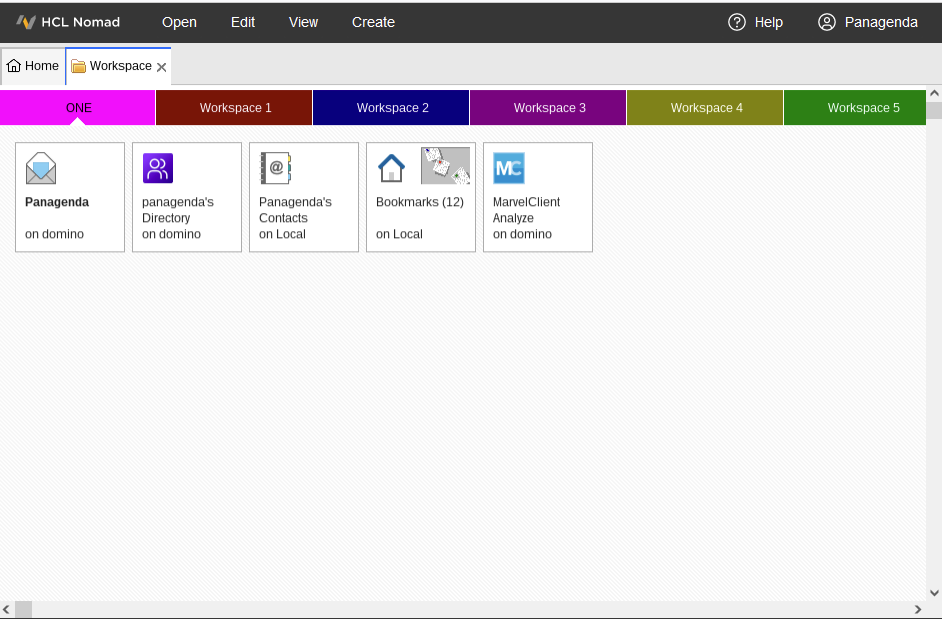This screenshot has width=942, height=619.
Task: Switch to the Workspace tab
Action: tap(118, 66)
